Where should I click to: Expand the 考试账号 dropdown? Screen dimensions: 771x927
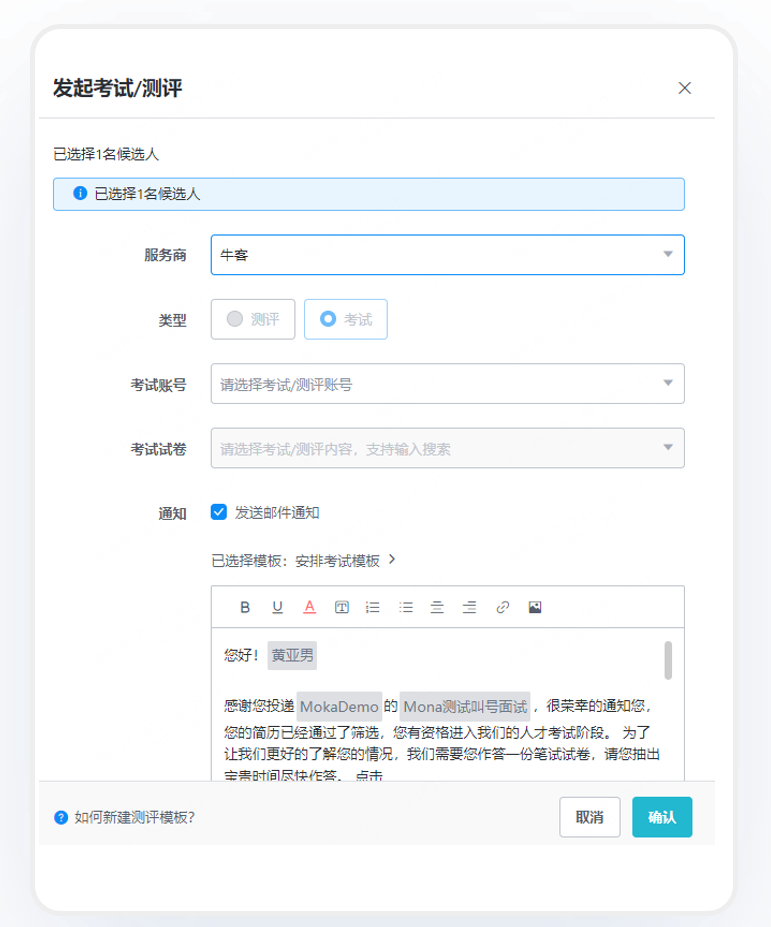pyautogui.click(x=447, y=384)
